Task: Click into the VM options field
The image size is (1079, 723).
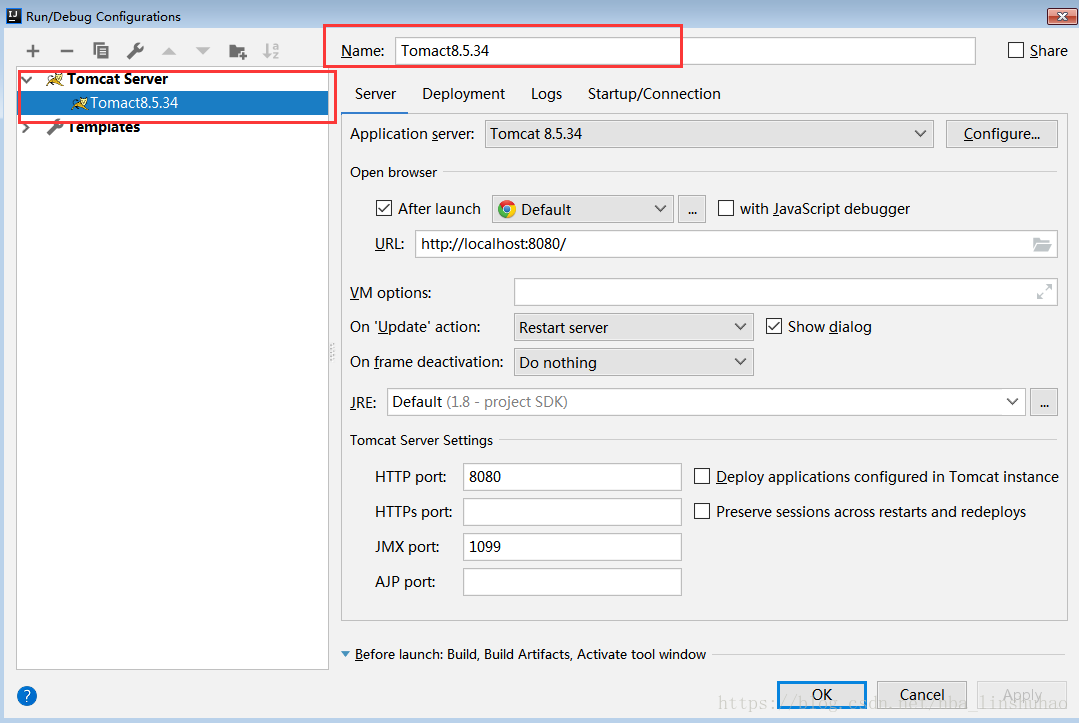Action: (785, 292)
